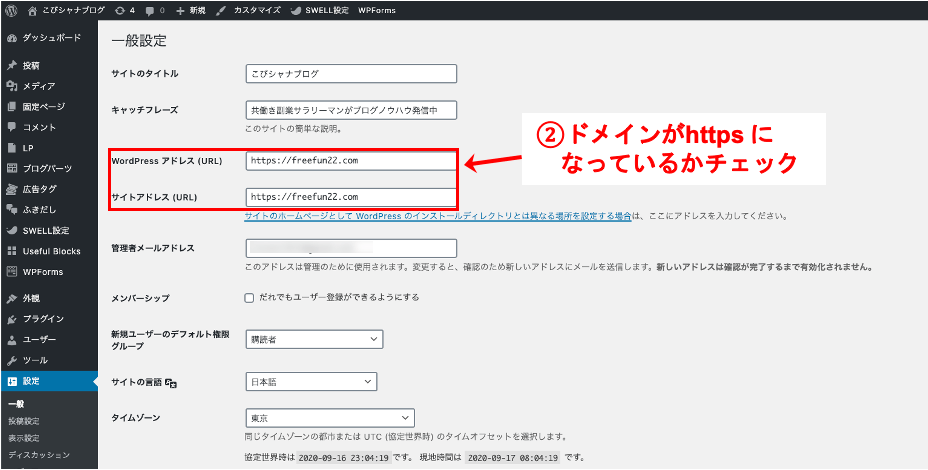The image size is (928, 470).
Task: Open site language dropdown showing 日本語
Action: pyautogui.click(x=311, y=382)
